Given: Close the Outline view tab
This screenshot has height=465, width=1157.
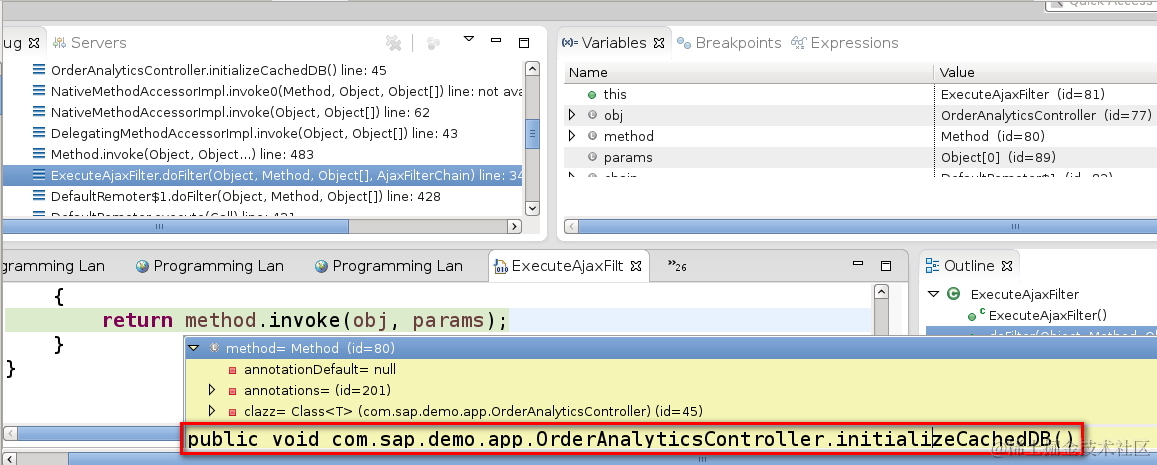Looking at the screenshot, I should 1007,266.
